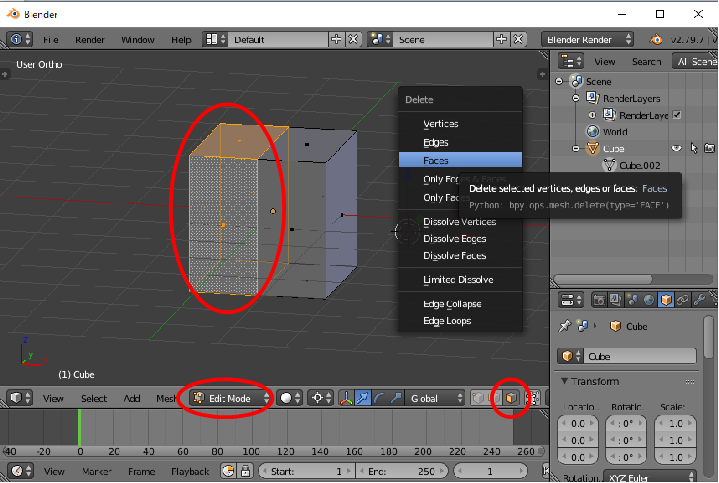Toggle the timeline lock icon

point(245,471)
